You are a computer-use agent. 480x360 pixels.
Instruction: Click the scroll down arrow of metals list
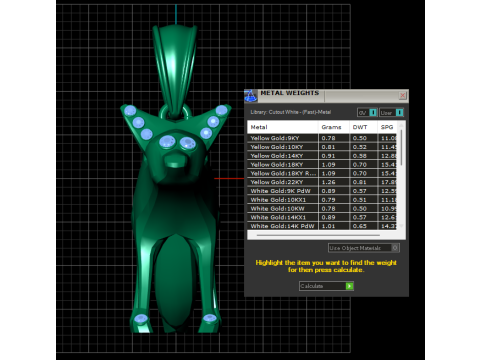point(401,226)
